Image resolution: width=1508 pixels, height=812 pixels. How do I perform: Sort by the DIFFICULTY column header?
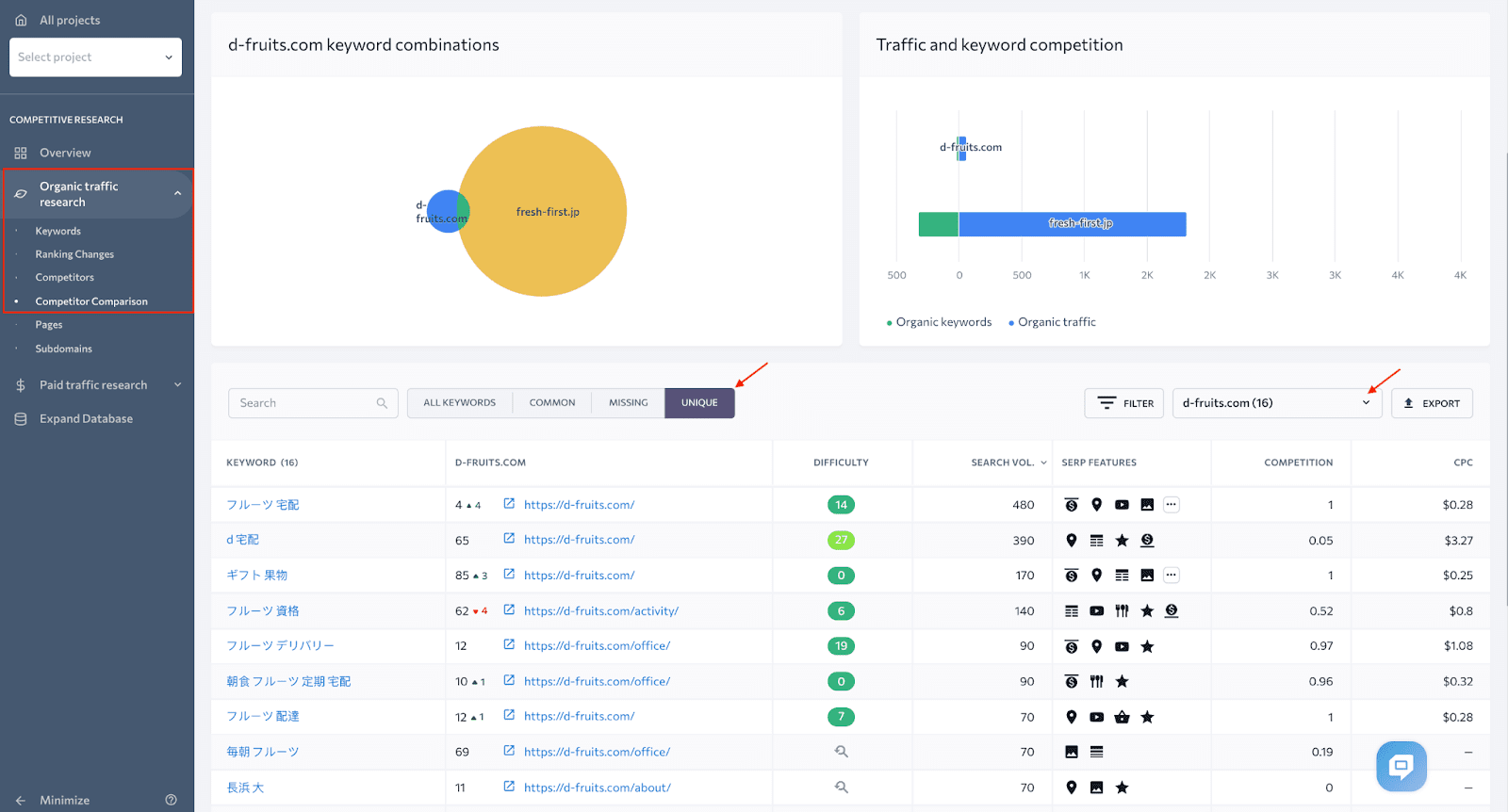[841, 463]
